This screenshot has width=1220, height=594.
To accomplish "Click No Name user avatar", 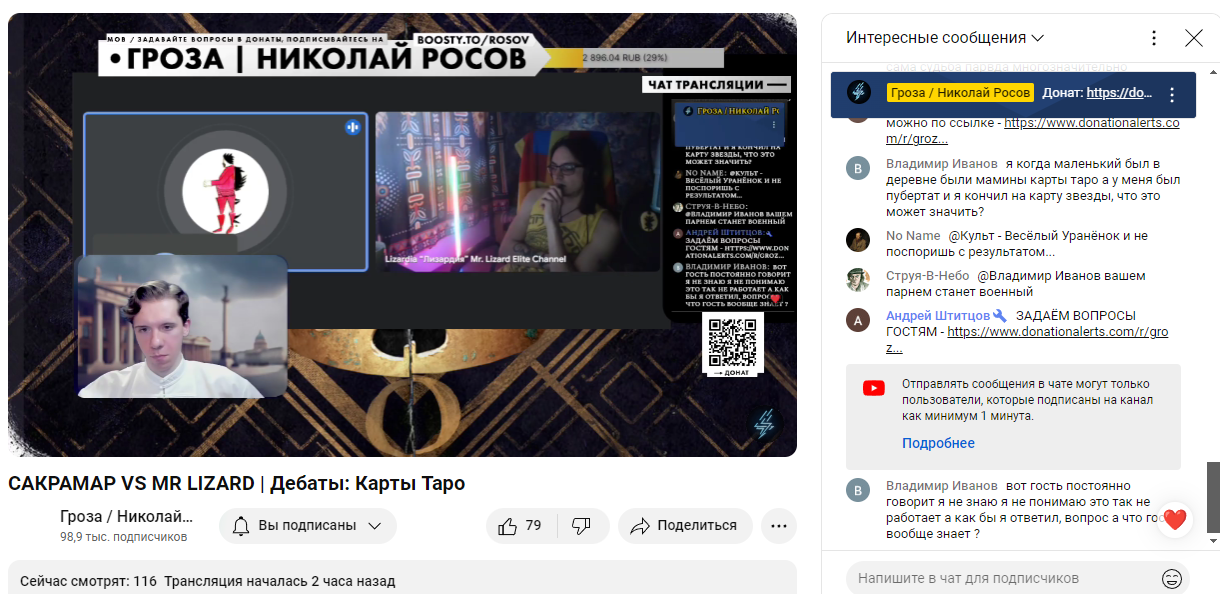I will pos(858,239).
